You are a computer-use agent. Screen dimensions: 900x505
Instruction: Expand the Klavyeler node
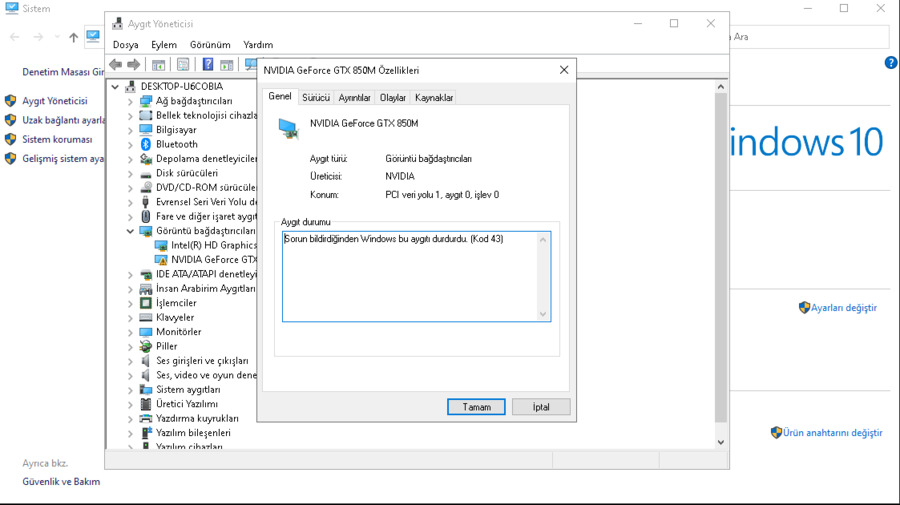pyautogui.click(x=130, y=317)
